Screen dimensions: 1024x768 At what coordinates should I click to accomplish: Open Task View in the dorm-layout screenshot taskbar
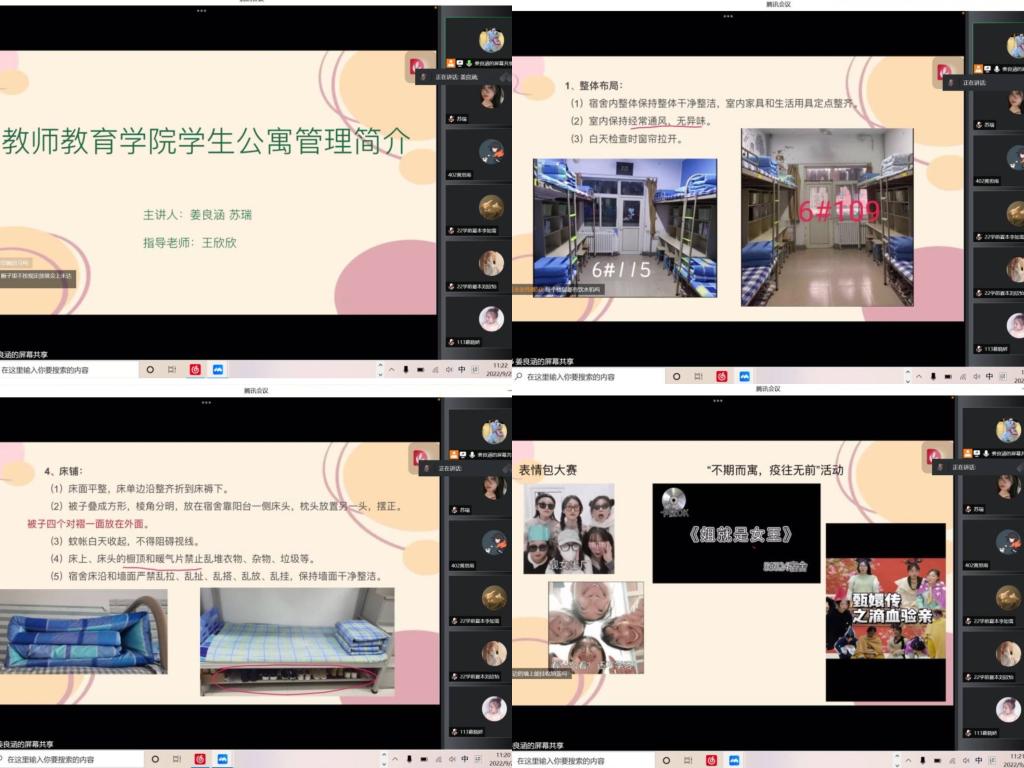pyautogui.click(x=699, y=377)
